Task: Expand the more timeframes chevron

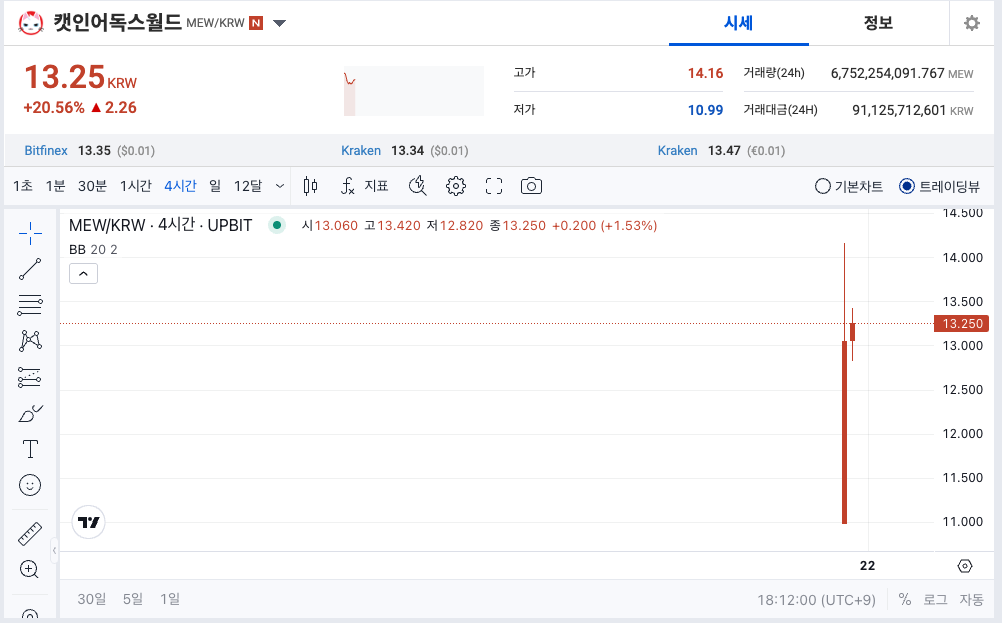Action: (279, 186)
